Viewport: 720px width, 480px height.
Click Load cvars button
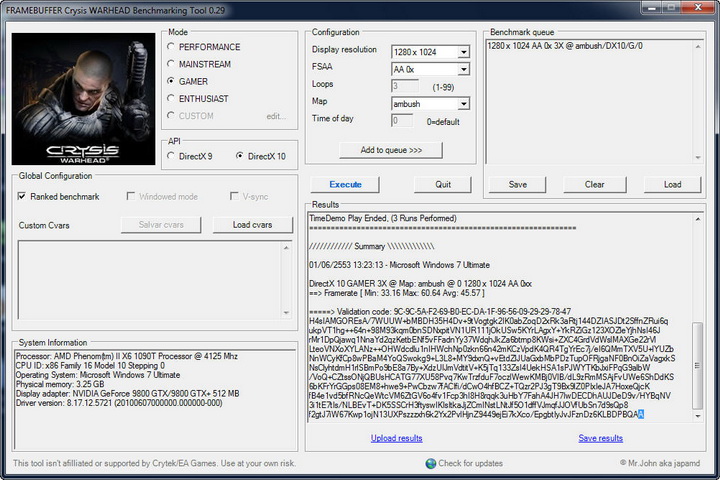pyautogui.click(x=253, y=225)
